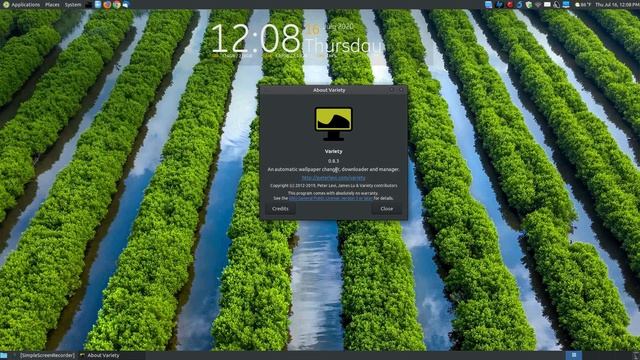Minimize the About Variety dialog
640x360 pixels.
[392, 90]
